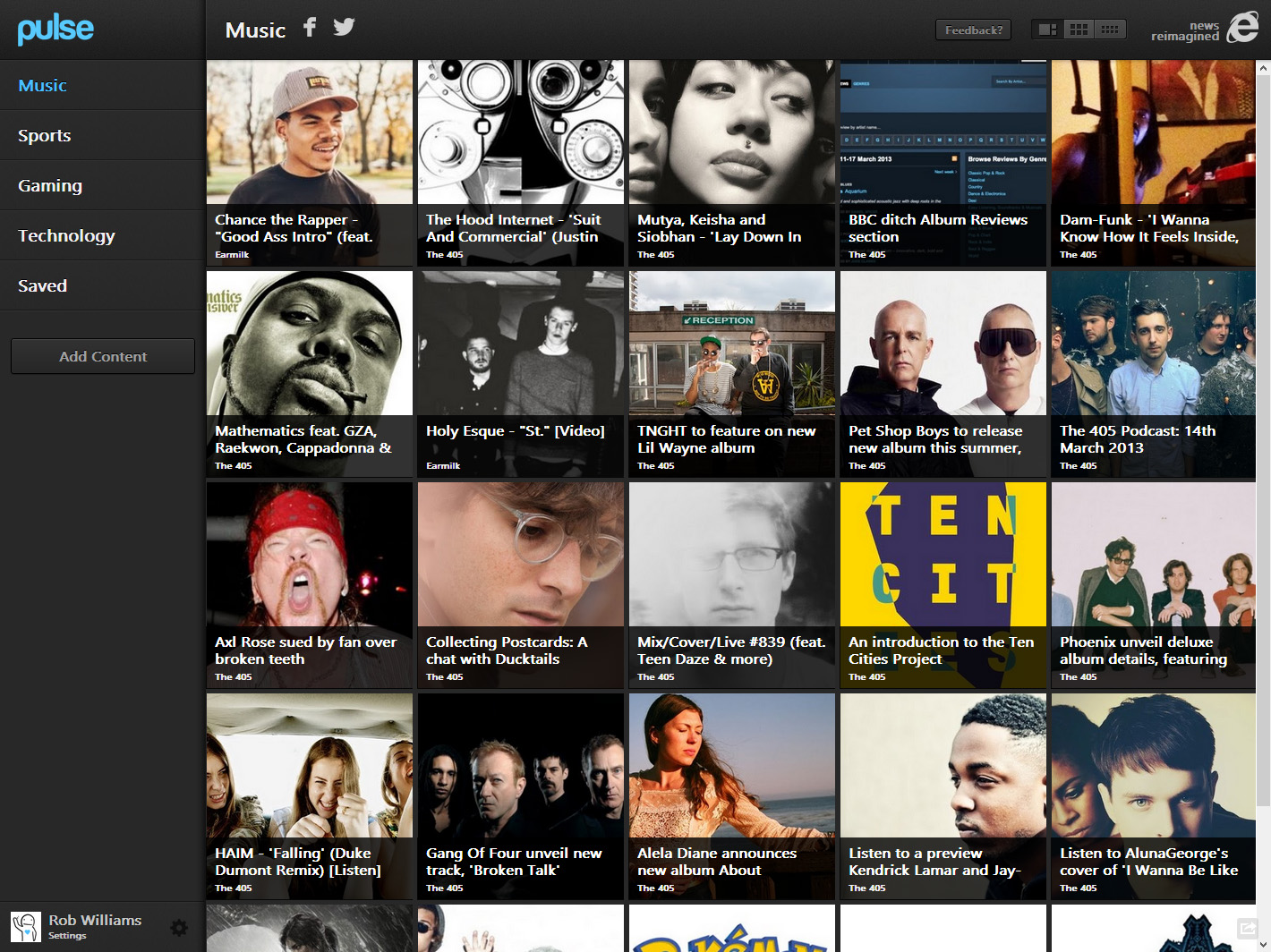Viewport: 1271px width, 952px height.
Task: Open the Technology category
Action: (102, 235)
